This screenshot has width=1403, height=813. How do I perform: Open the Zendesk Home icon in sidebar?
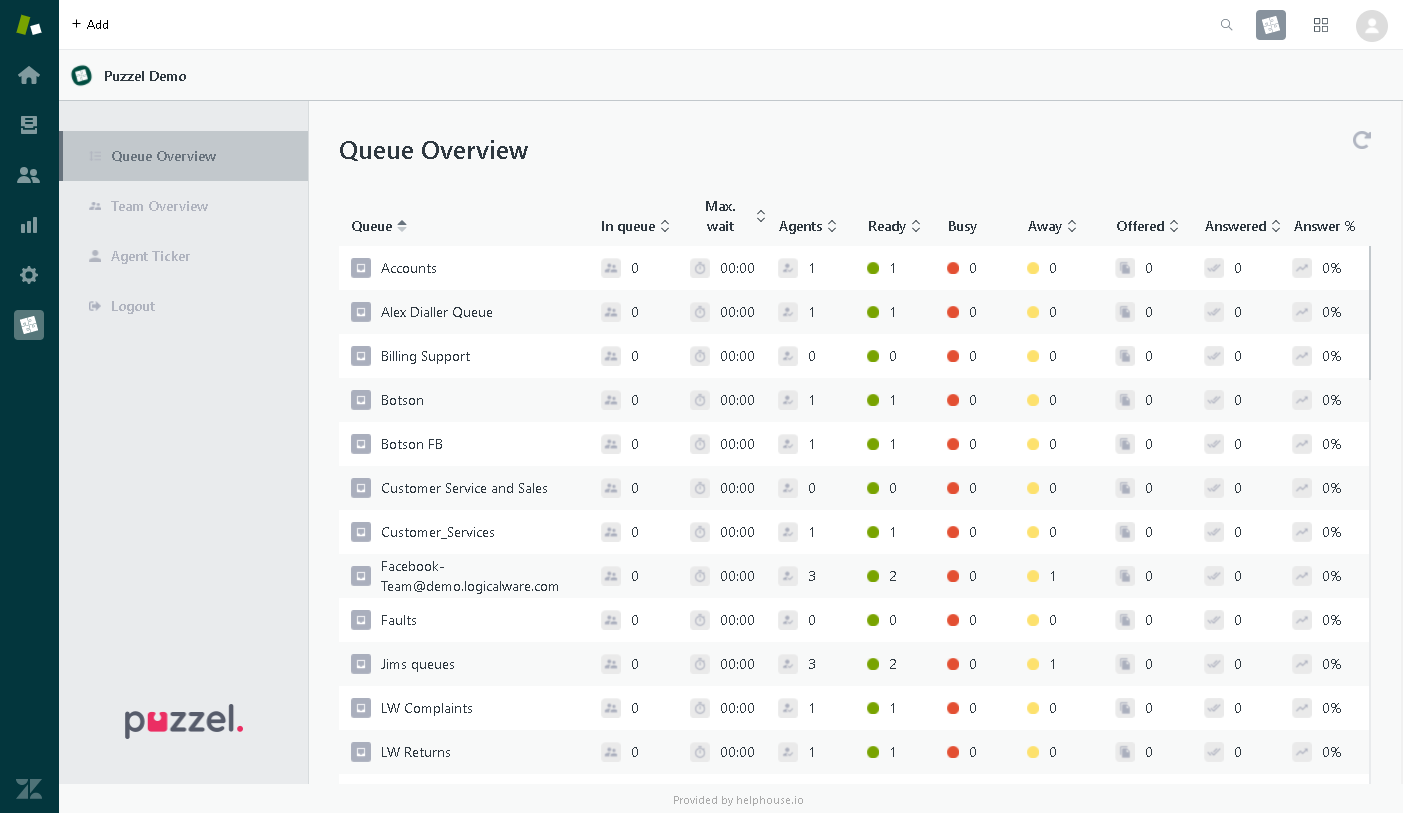click(x=29, y=75)
